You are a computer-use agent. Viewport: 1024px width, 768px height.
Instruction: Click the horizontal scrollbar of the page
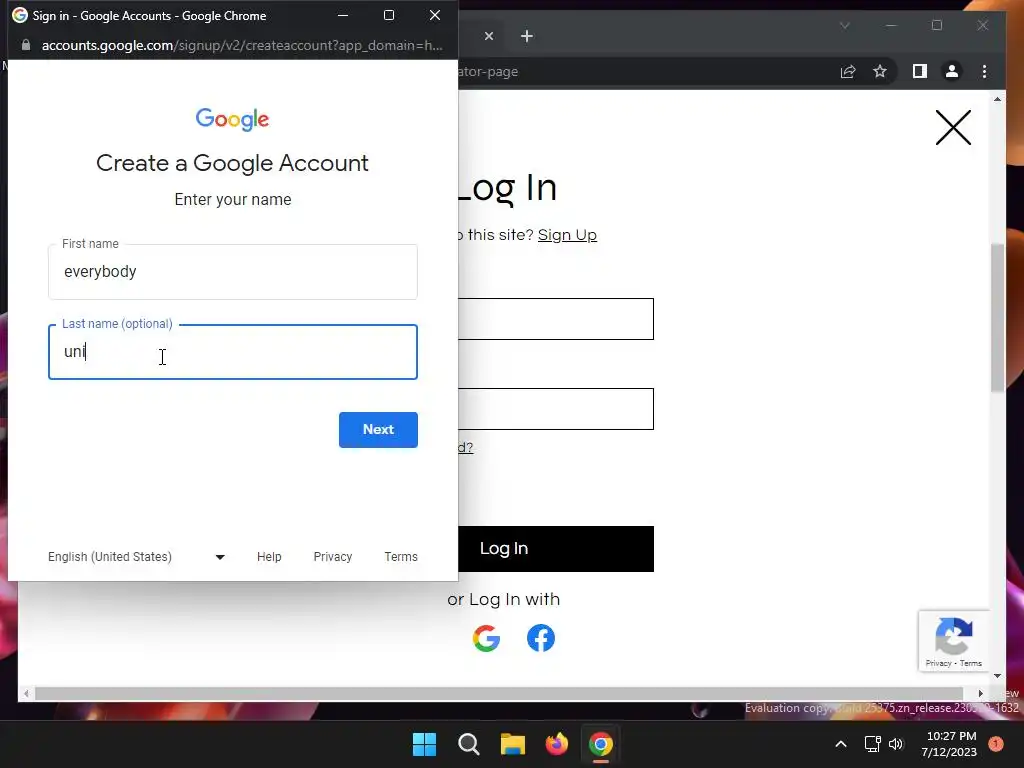click(499, 694)
